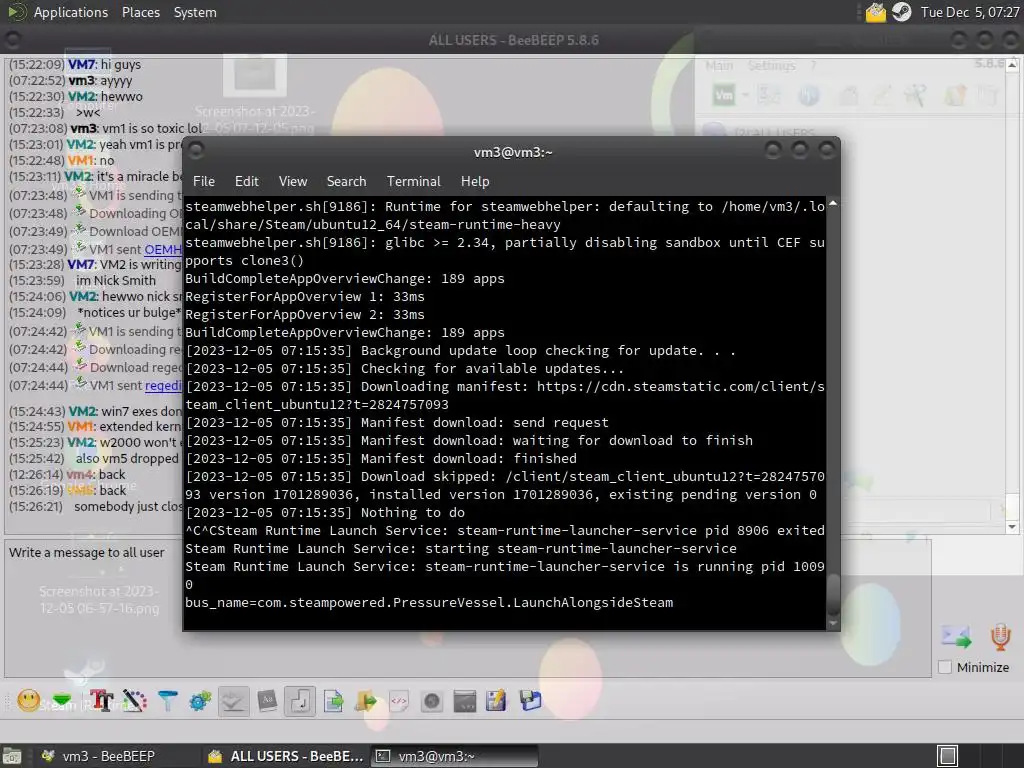The width and height of the screenshot is (1024, 768).
Task: Click the blue floppy disks save icon
Action: [x=530, y=701]
